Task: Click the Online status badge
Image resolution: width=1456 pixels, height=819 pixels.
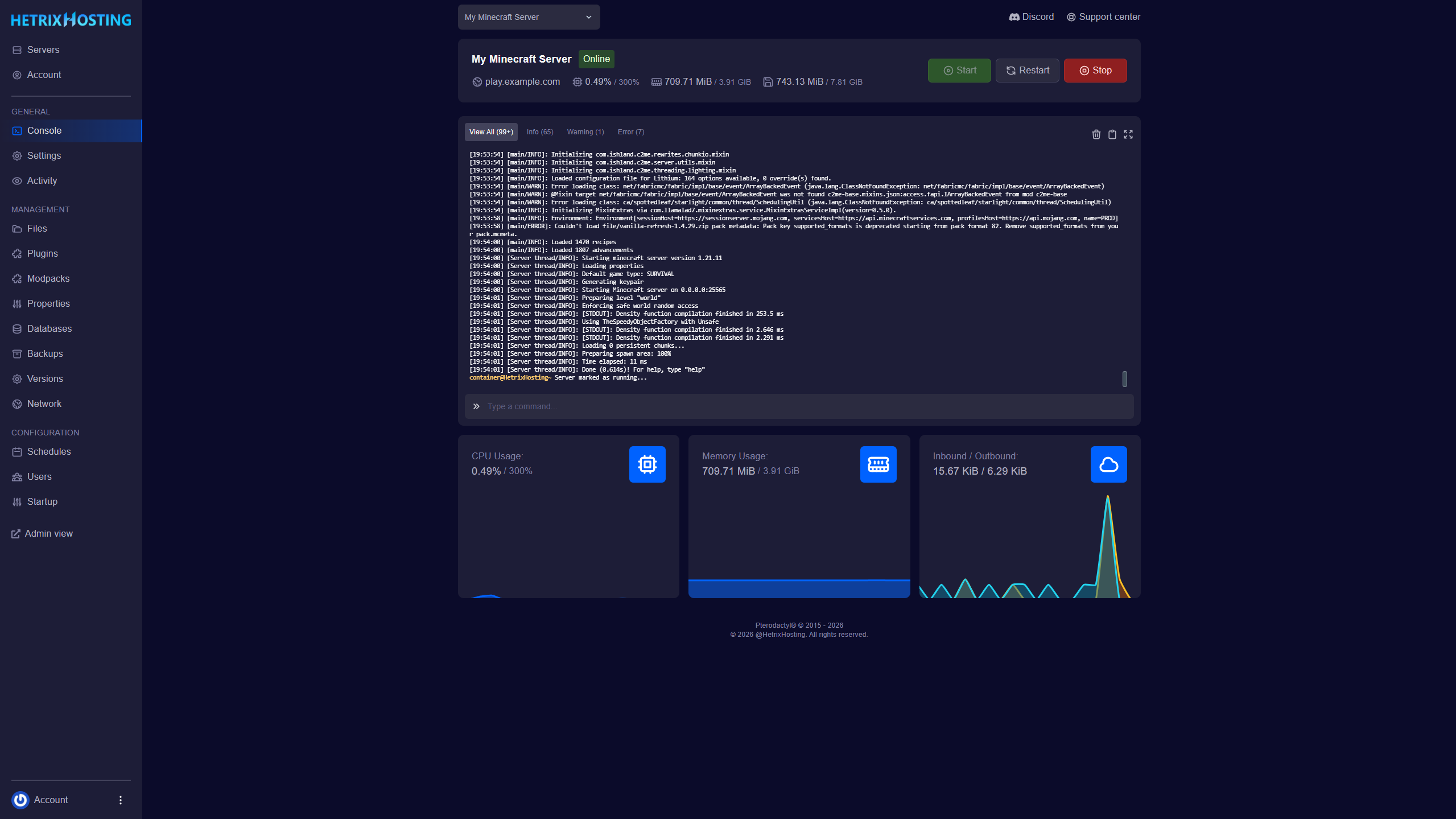Action: [596, 59]
